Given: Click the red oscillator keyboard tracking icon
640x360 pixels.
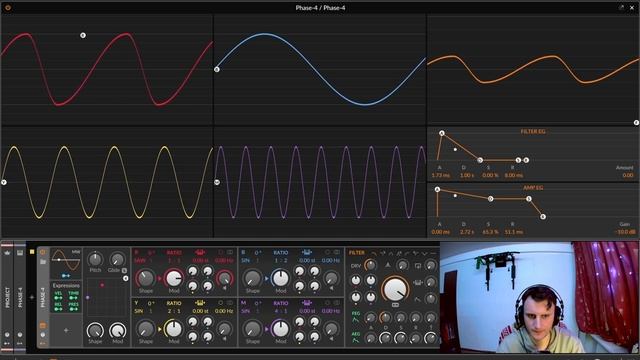Looking at the screenshot, I should (200, 252).
